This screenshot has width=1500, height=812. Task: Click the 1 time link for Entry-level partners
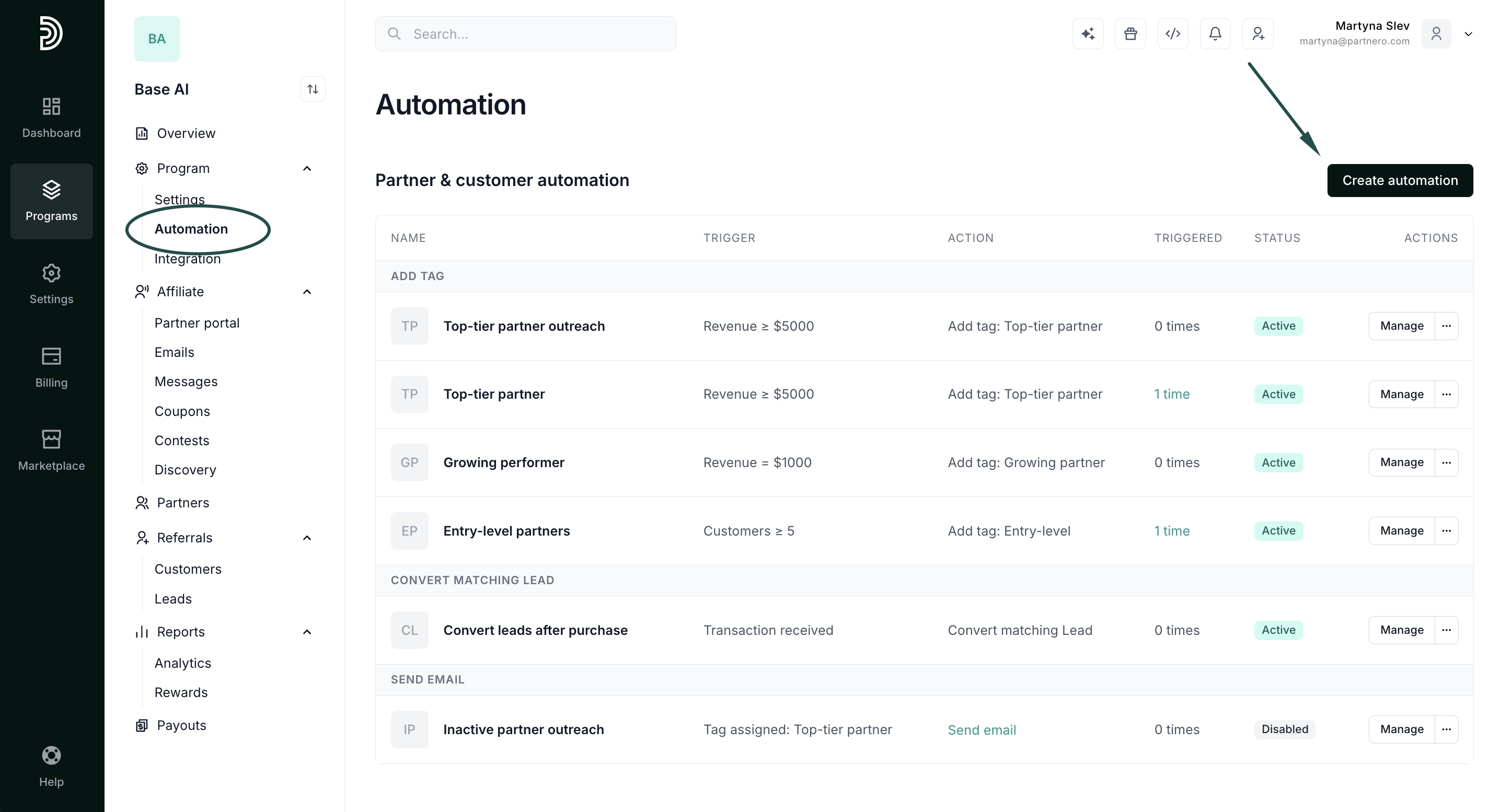click(x=1172, y=531)
